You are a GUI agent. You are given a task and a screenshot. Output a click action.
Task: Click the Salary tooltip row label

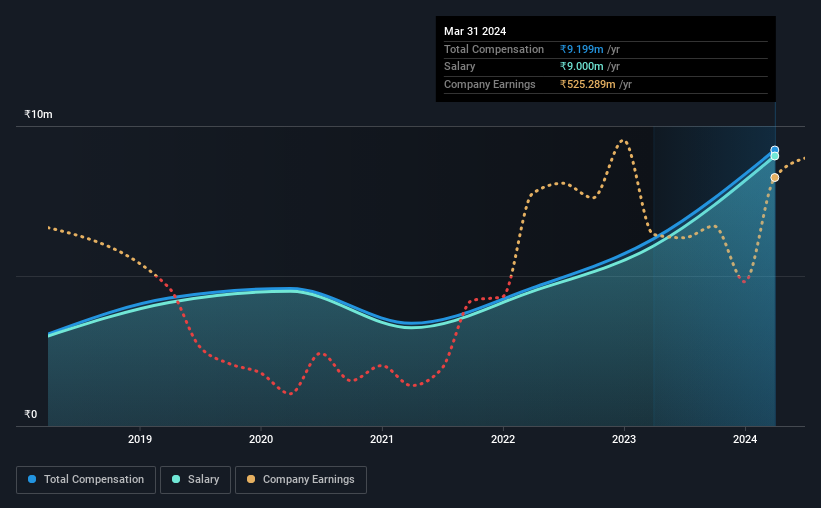point(460,67)
